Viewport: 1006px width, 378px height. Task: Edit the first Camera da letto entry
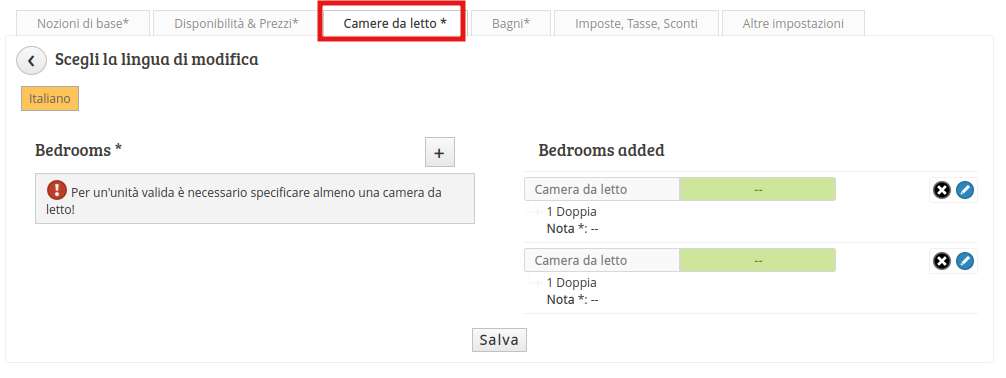click(964, 190)
